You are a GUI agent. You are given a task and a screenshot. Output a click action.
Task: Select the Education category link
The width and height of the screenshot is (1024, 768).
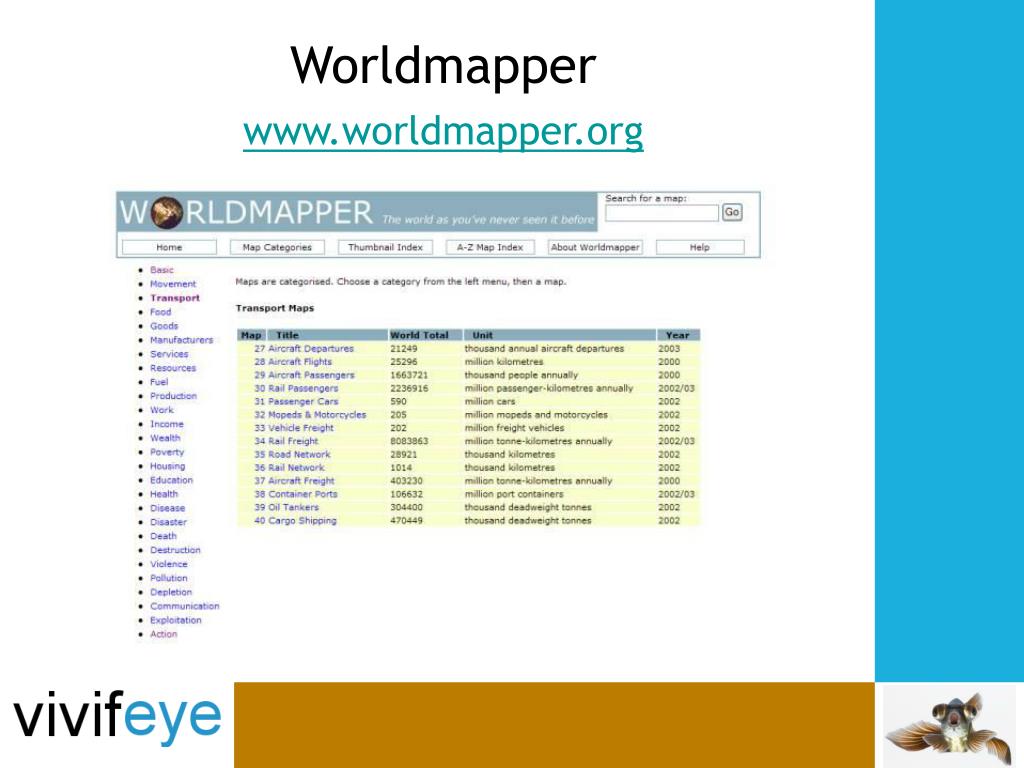pos(172,480)
